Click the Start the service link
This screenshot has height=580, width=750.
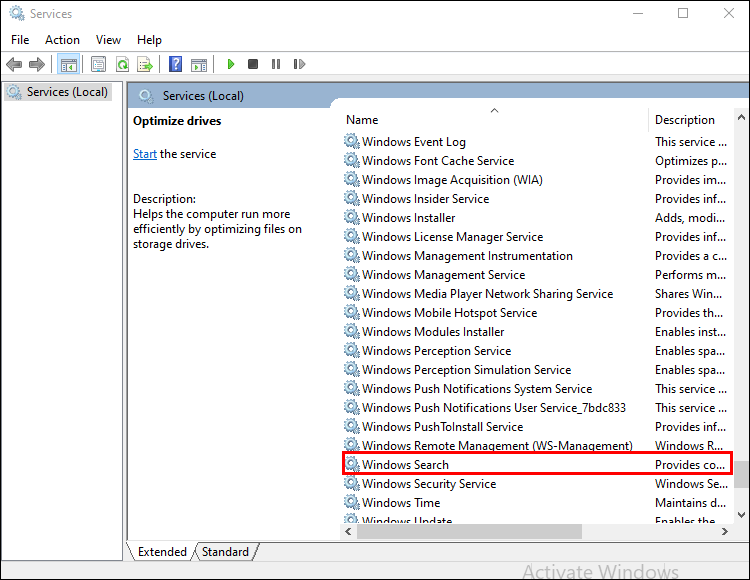(145, 154)
